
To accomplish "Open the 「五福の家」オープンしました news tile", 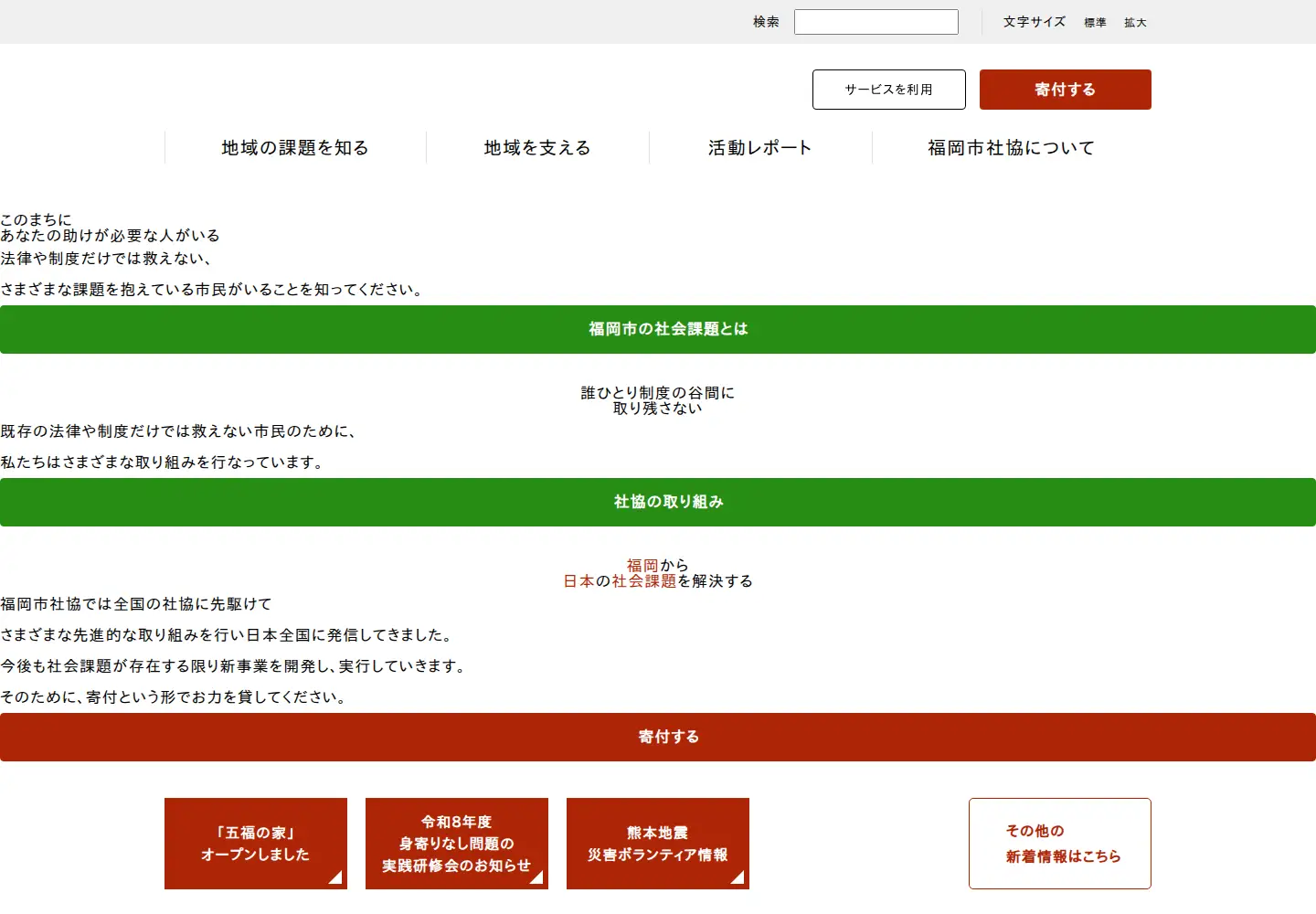I will 256,844.
